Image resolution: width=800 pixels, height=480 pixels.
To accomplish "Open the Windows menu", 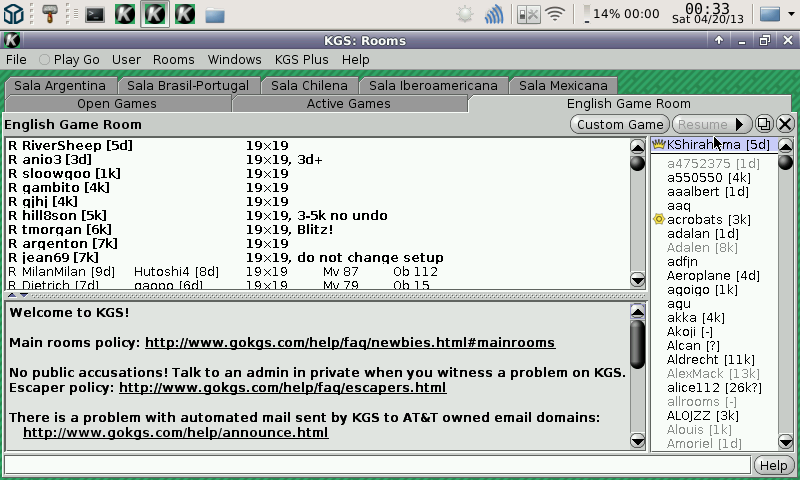I will tap(234, 60).
